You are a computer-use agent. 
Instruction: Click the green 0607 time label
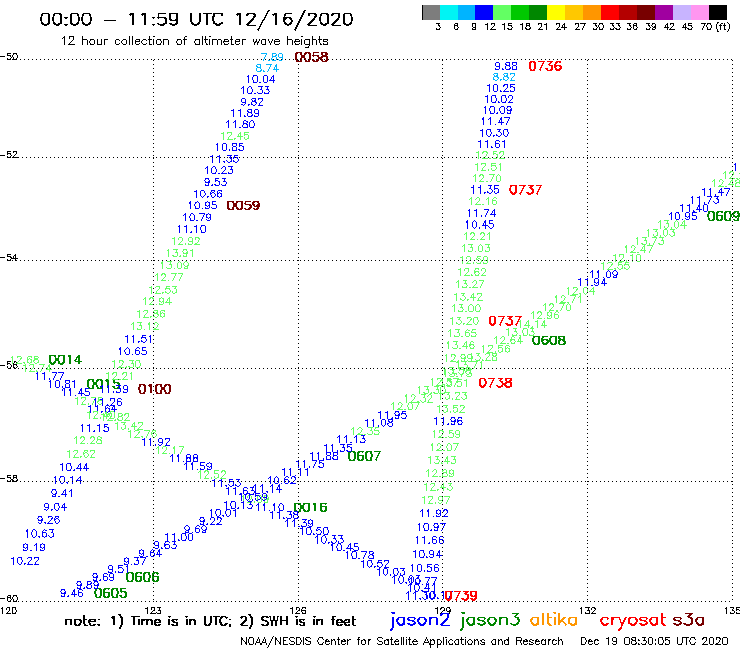point(364,456)
